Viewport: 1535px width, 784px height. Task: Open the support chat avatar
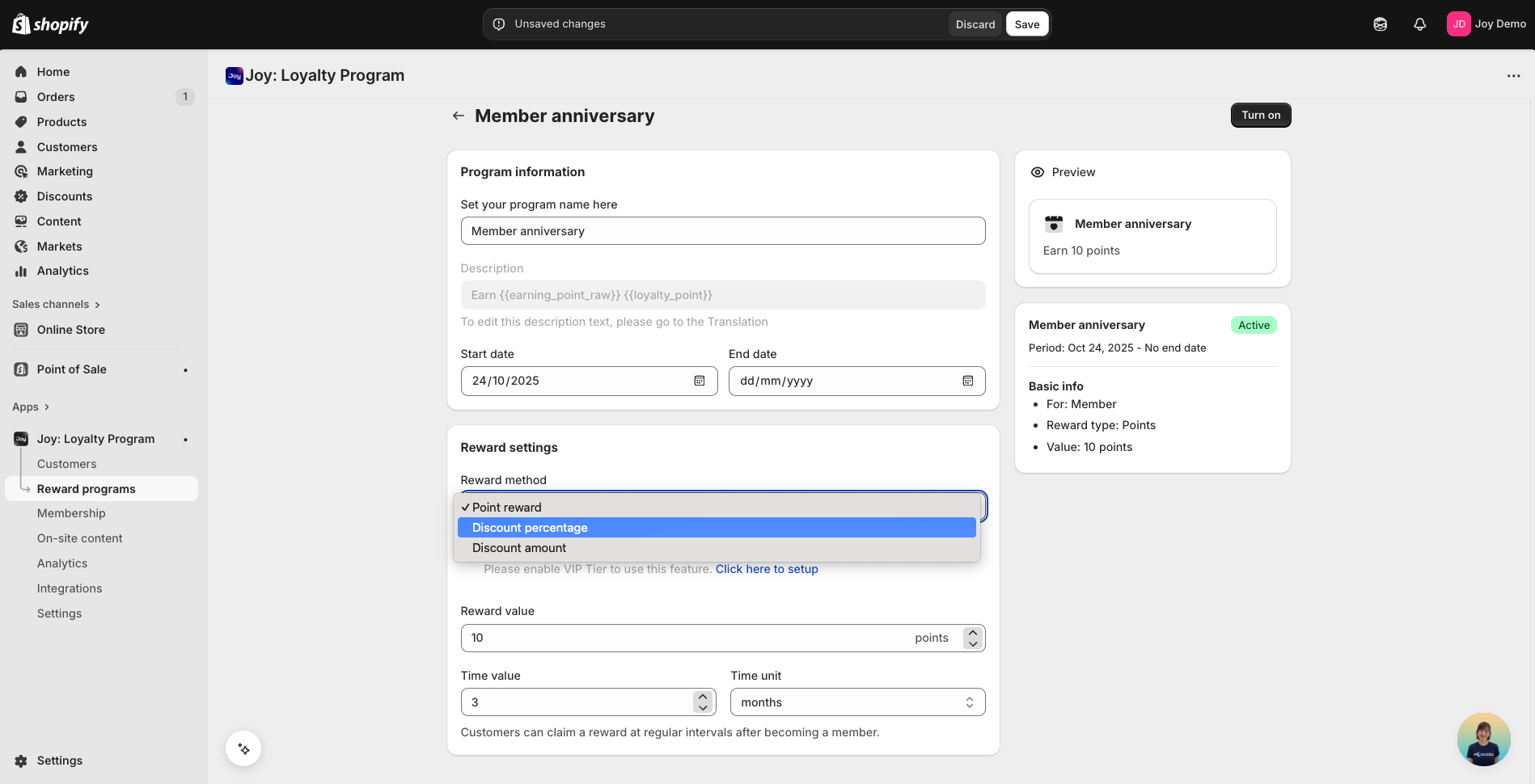coord(1483,739)
